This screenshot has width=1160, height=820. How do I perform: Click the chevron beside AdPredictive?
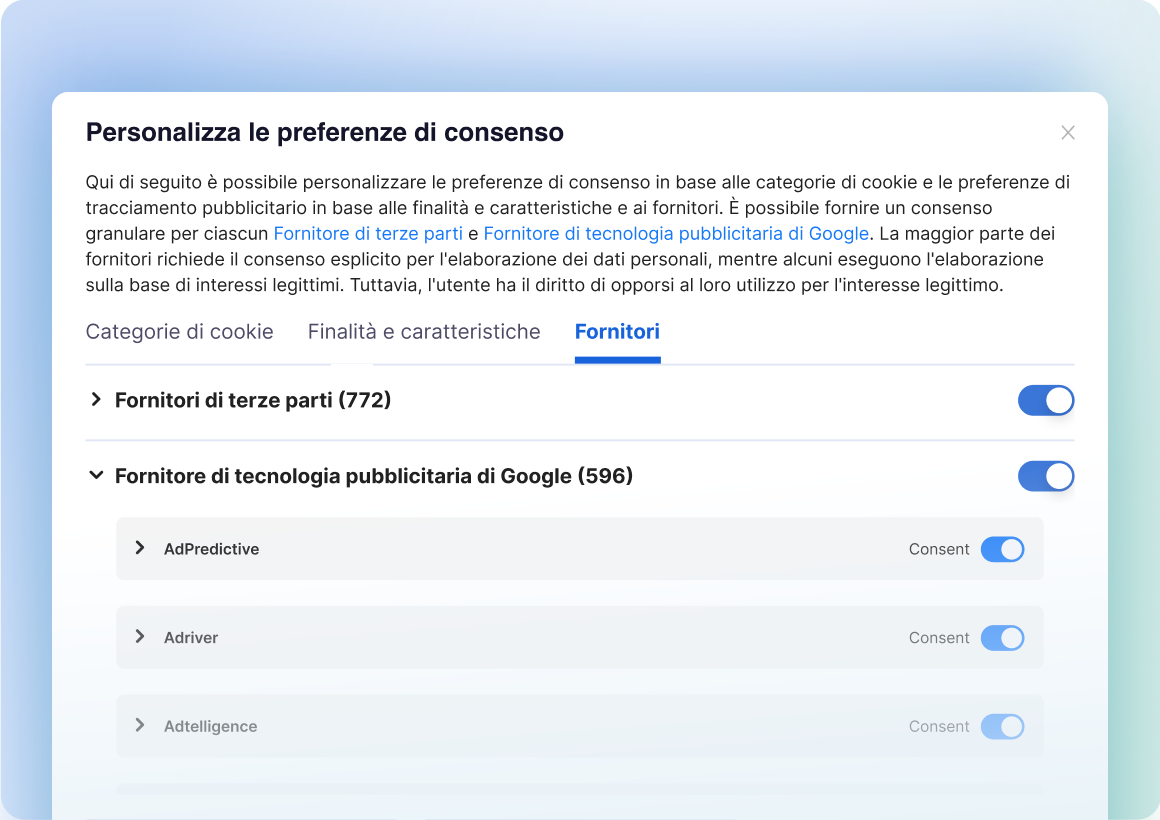[x=140, y=548]
